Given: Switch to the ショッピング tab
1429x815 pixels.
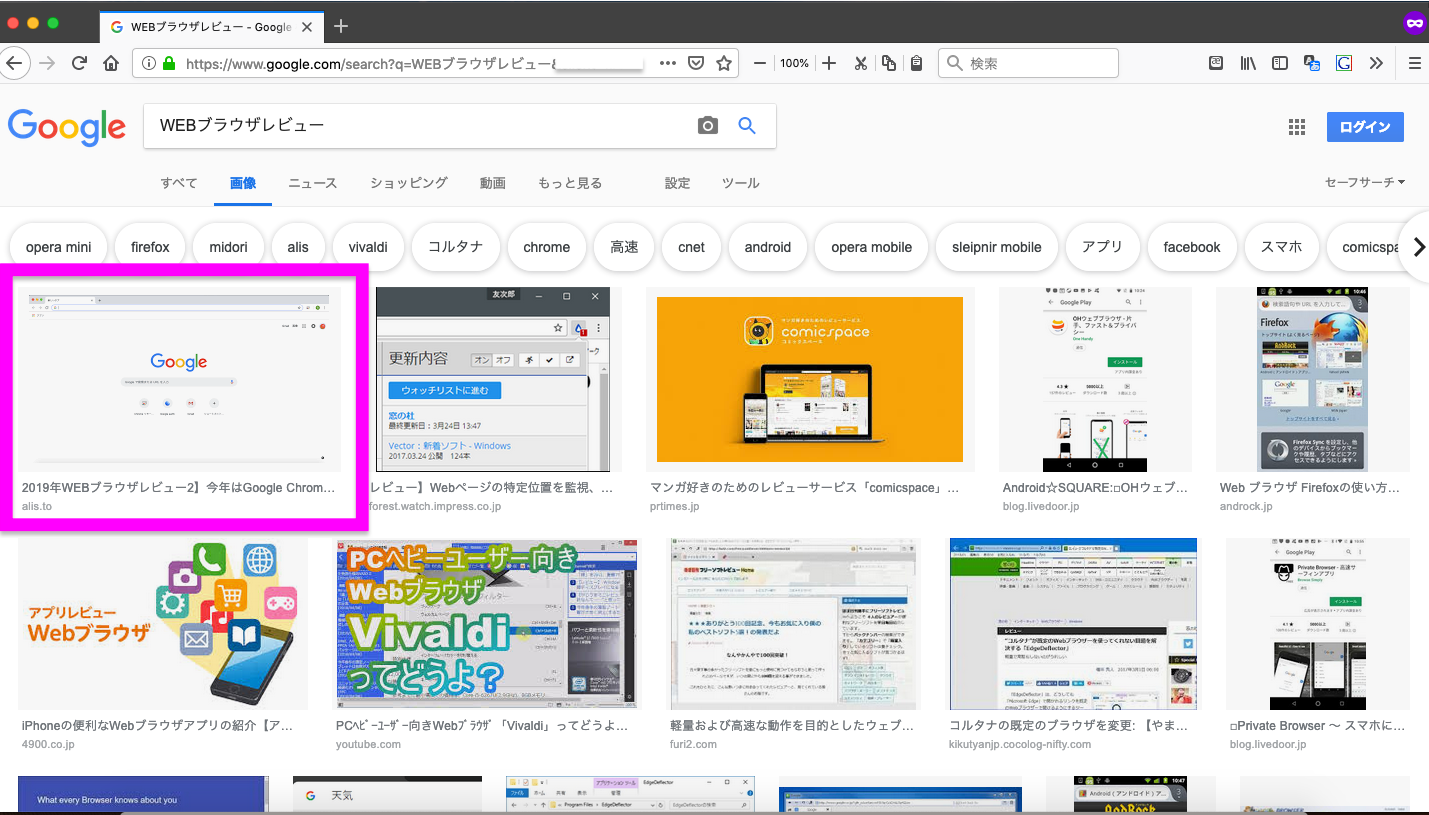Looking at the screenshot, I should 409,183.
